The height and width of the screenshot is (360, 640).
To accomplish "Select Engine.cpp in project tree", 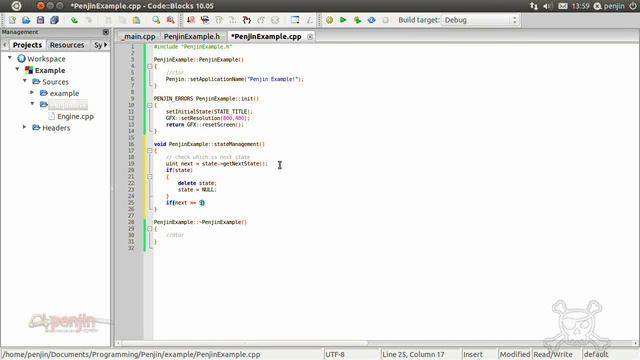I will [x=76, y=116].
